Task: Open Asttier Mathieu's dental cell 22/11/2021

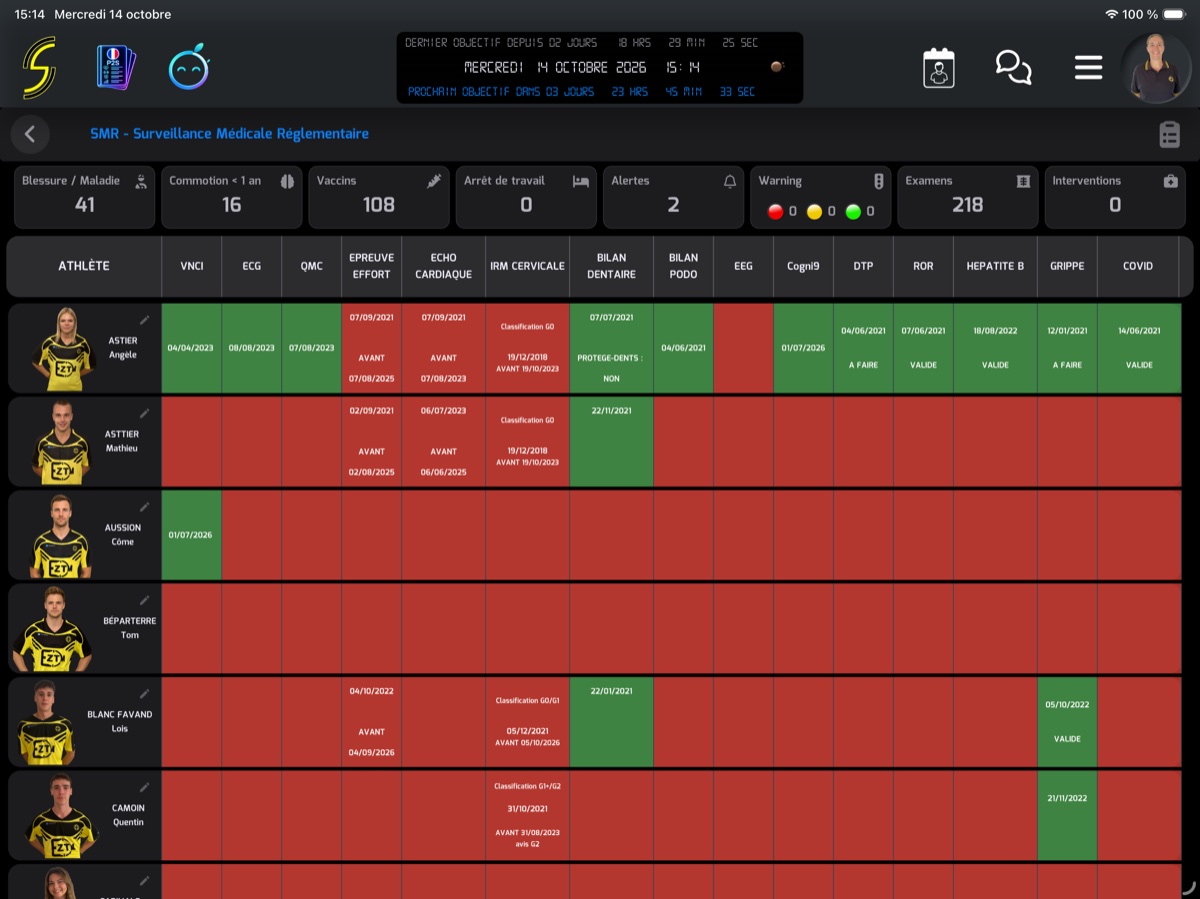Action: (x=612, y=442)
